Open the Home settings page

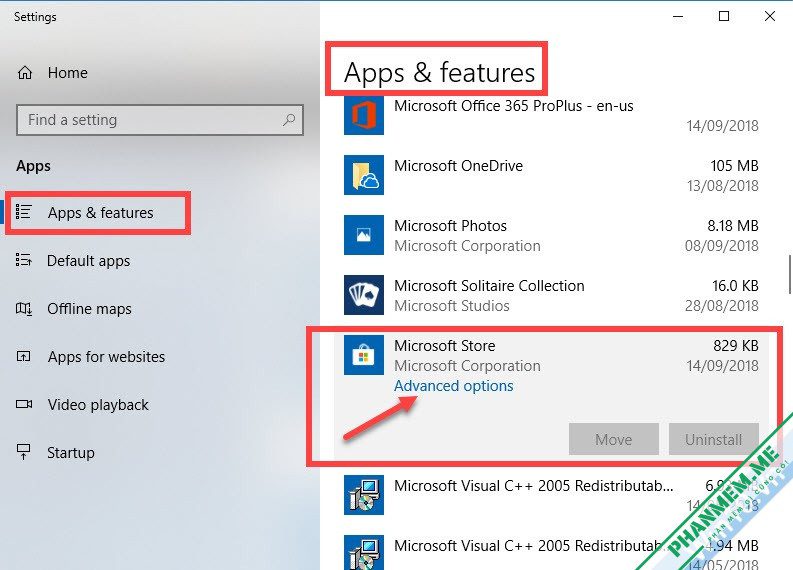(68, 73)
